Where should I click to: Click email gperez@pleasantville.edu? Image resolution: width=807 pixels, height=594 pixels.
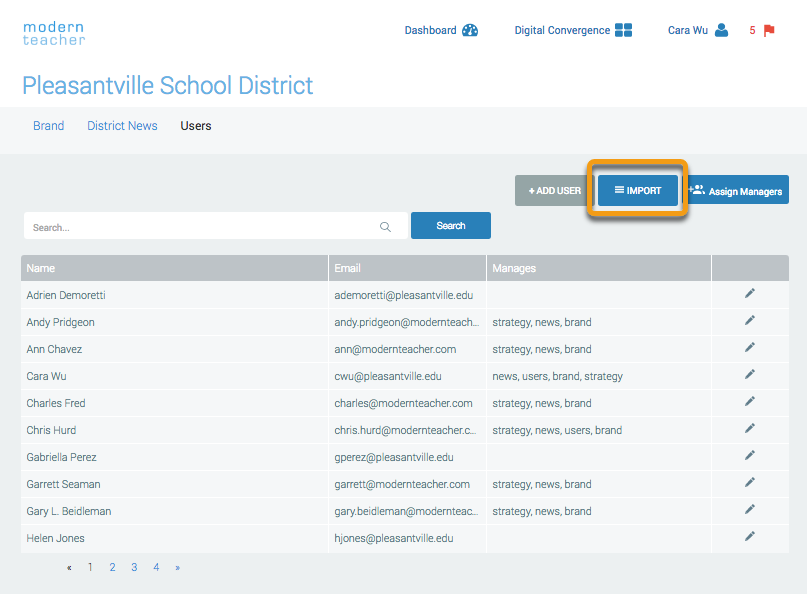[394, 457]
